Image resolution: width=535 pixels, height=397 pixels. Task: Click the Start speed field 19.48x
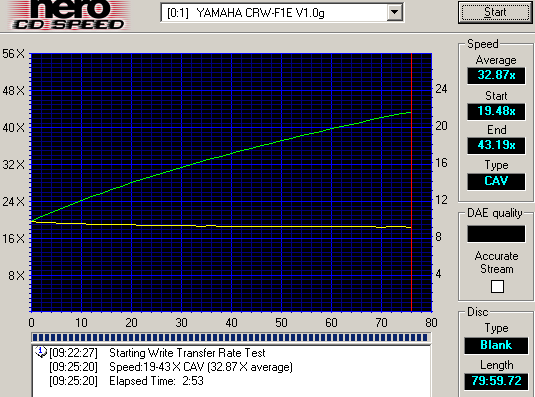click(x=496, y=111)
